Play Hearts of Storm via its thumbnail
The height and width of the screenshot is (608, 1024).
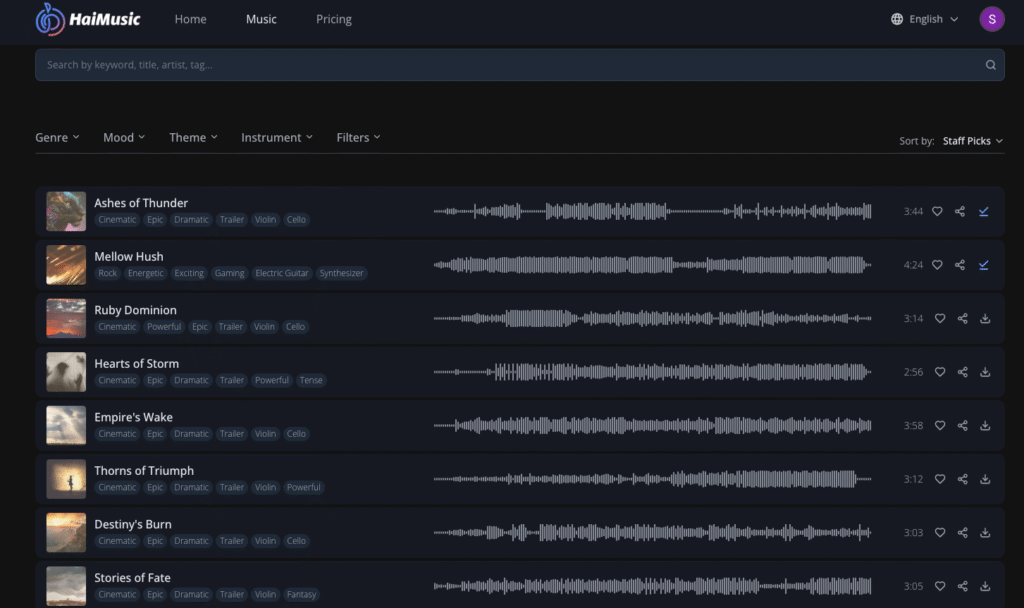[66, 372]
